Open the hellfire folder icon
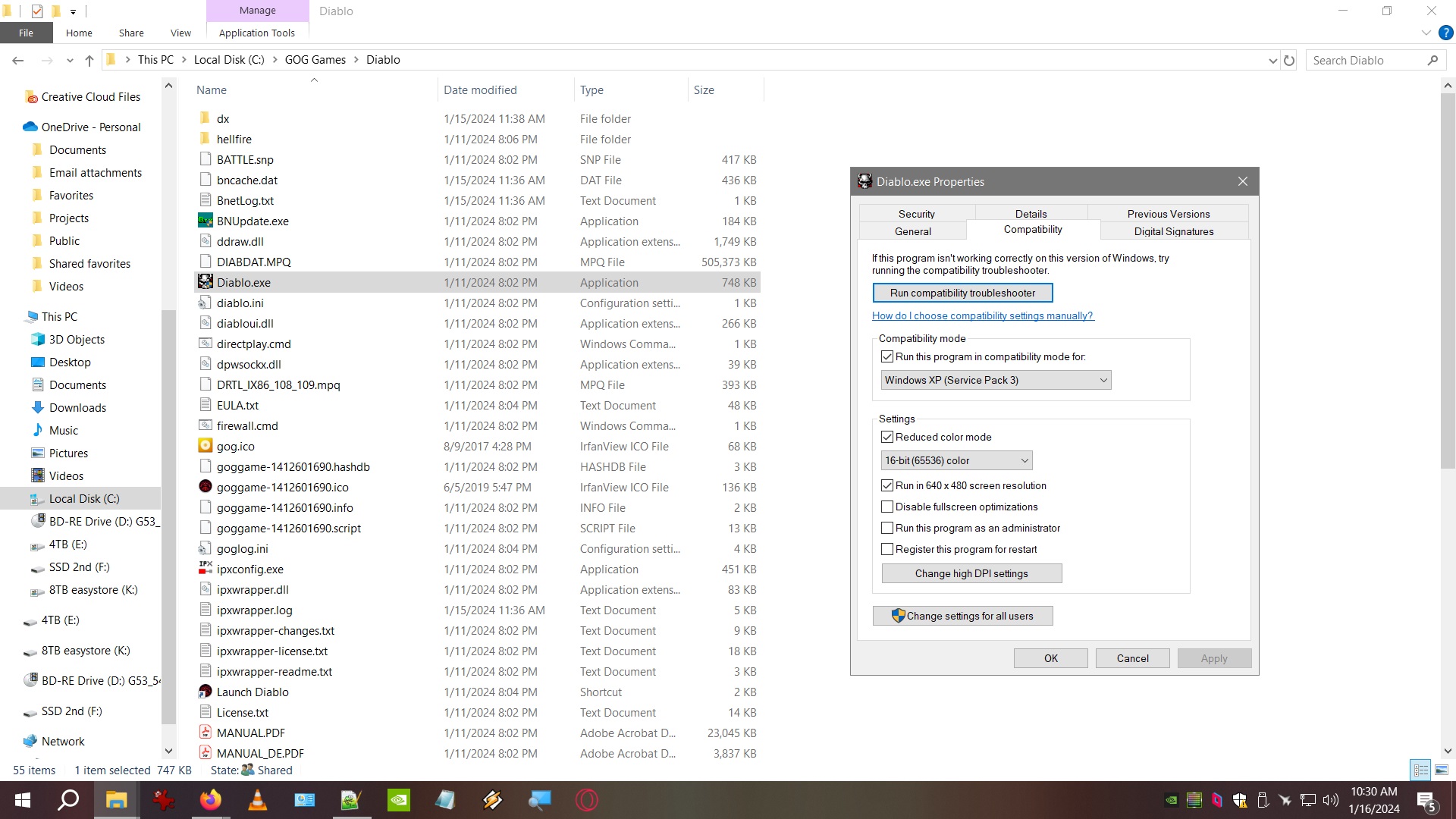Screen dimensions: 1456x819 point(205,139)
